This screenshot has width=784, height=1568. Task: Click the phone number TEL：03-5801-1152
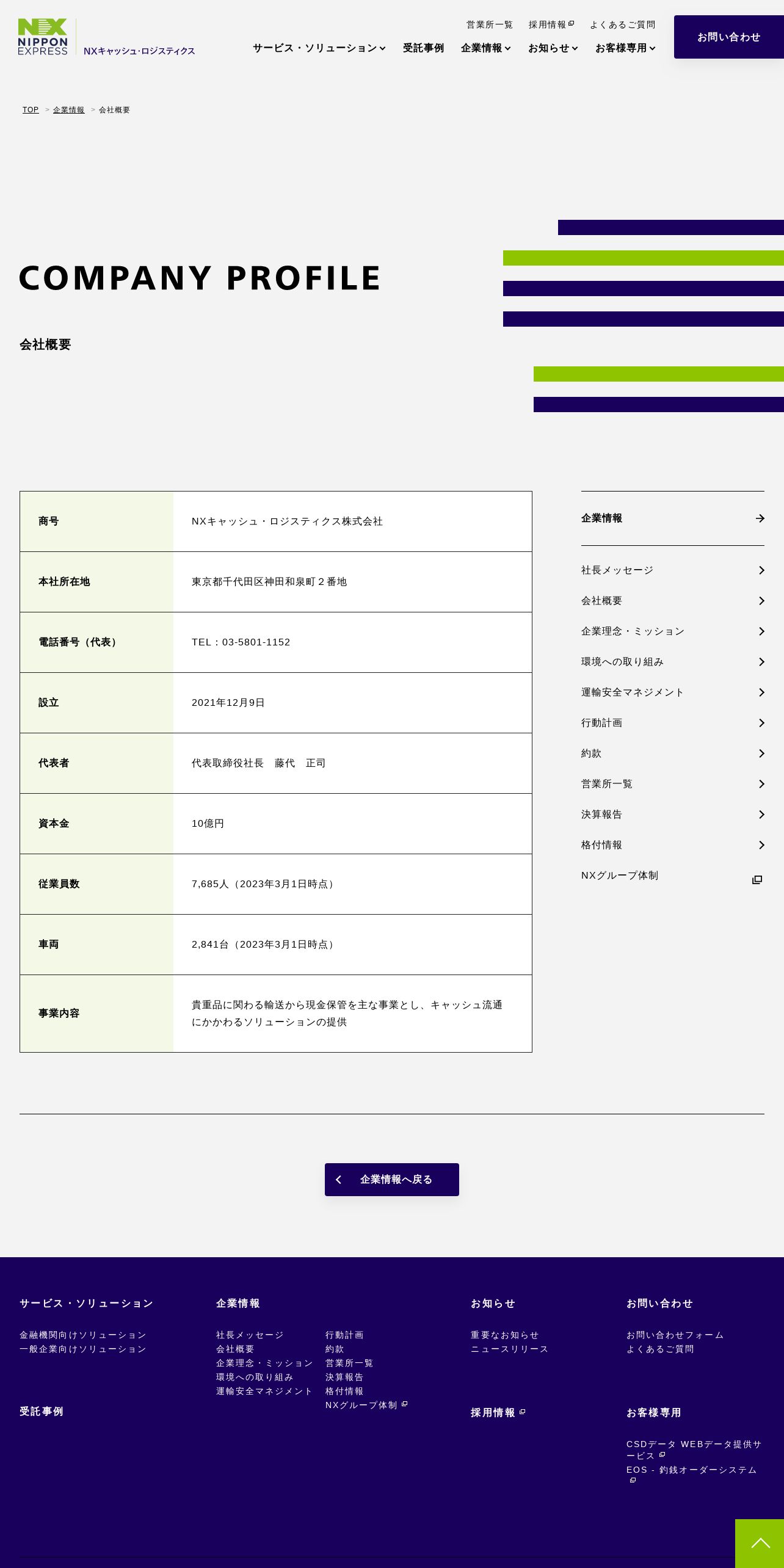point(241,642)
